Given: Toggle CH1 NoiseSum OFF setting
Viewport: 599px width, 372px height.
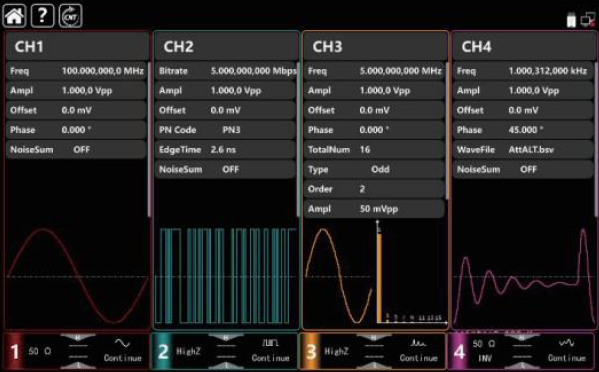Looking at the screenshot, I should (76, 150).
